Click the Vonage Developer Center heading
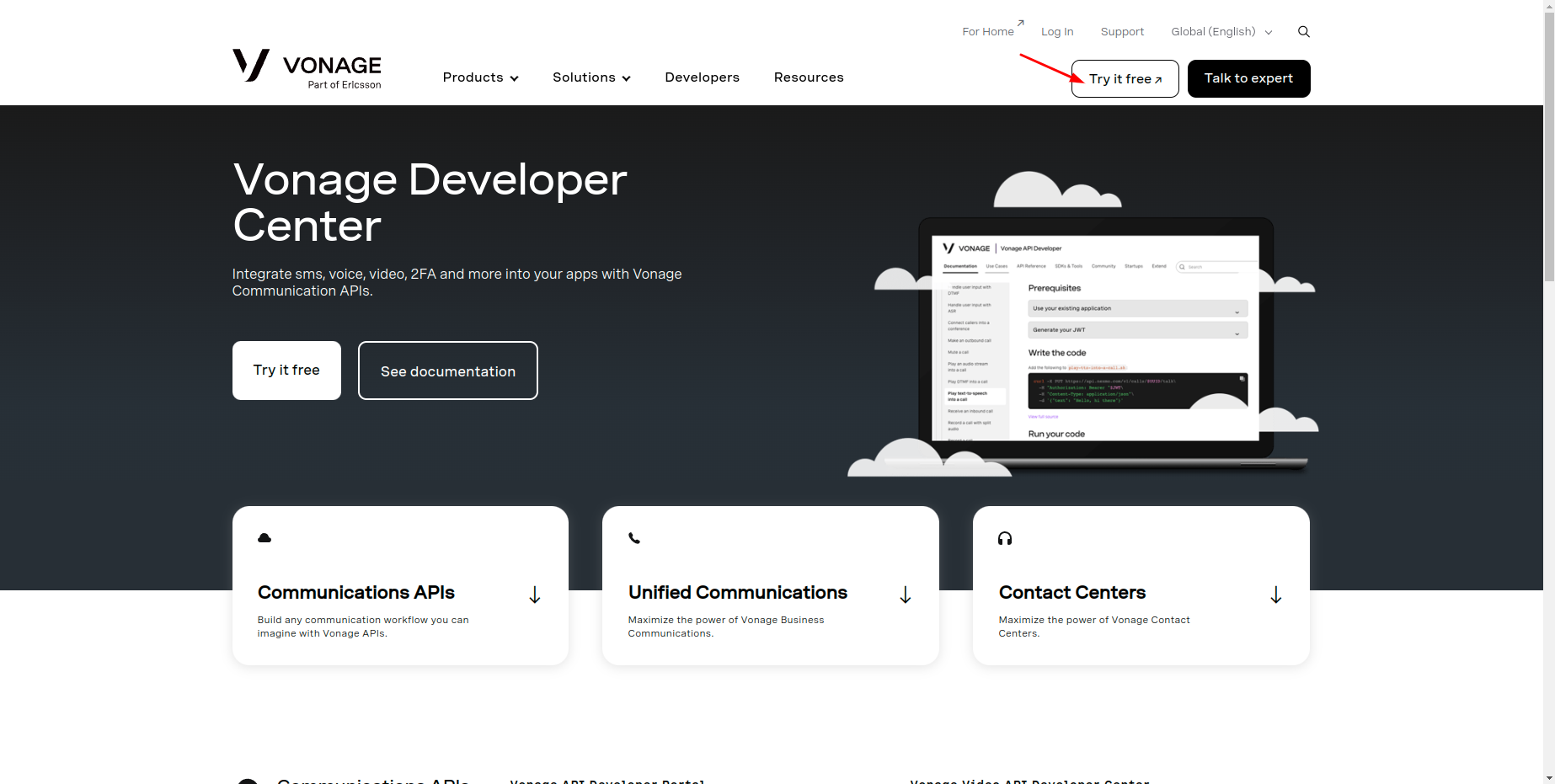This screenshot has height=784, width=1555. click(x=430, y=203)
